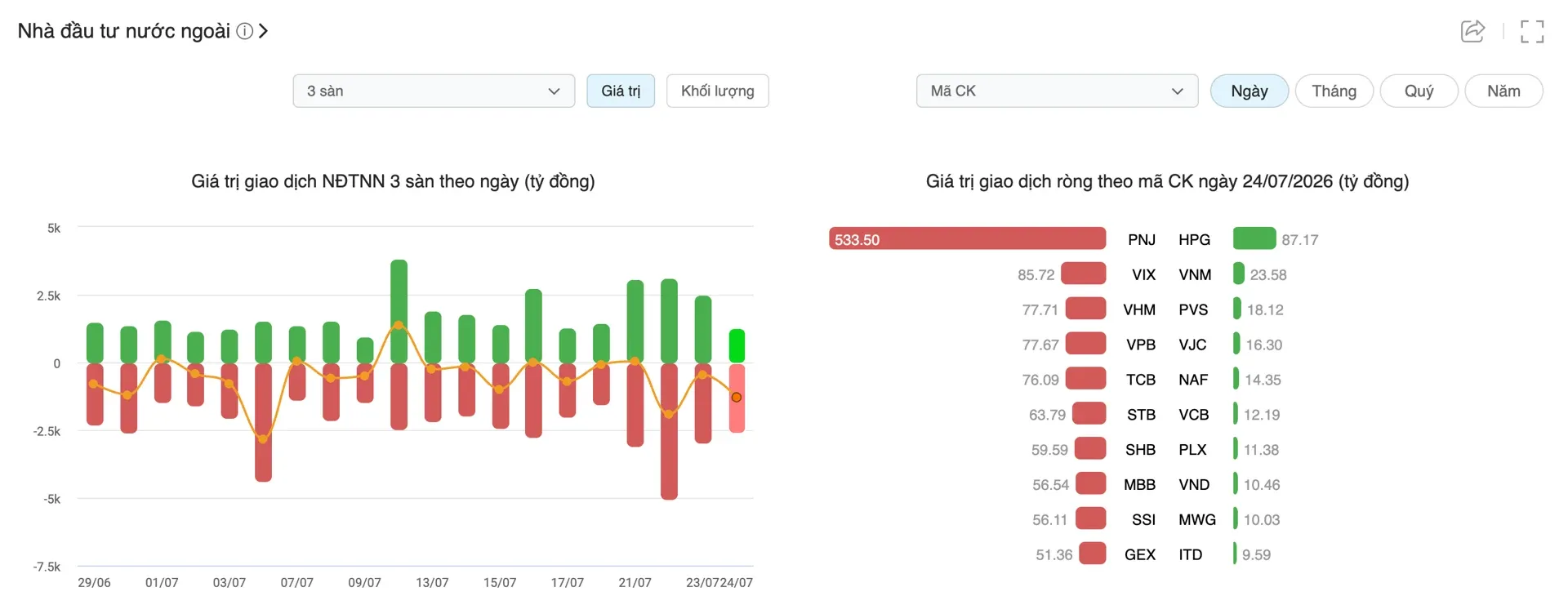The width and height of the screenshot is (1568, 605).
Task: Toggle the Giá trị view
Action: [x=621, y=91]
